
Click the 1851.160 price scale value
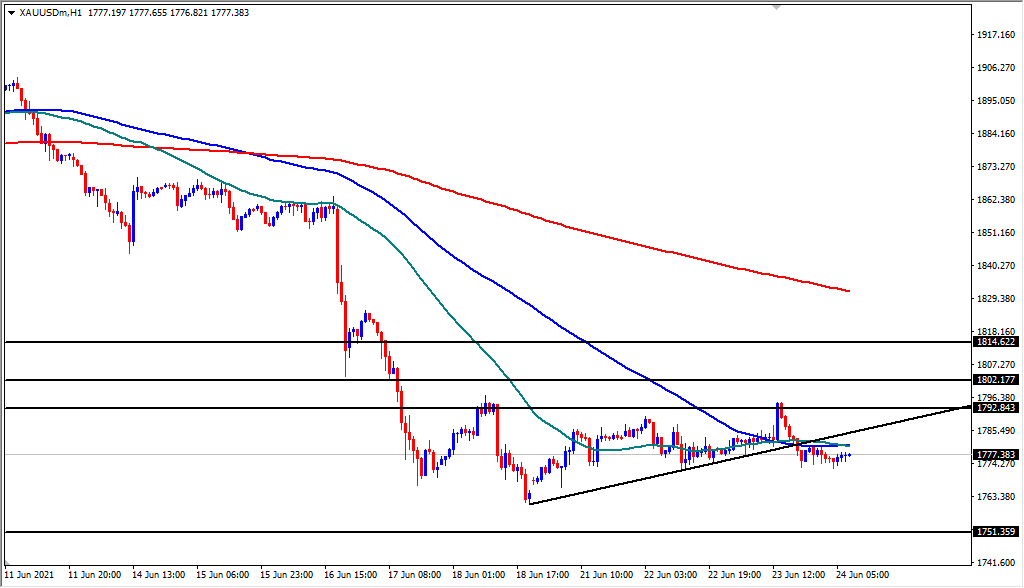997,233
